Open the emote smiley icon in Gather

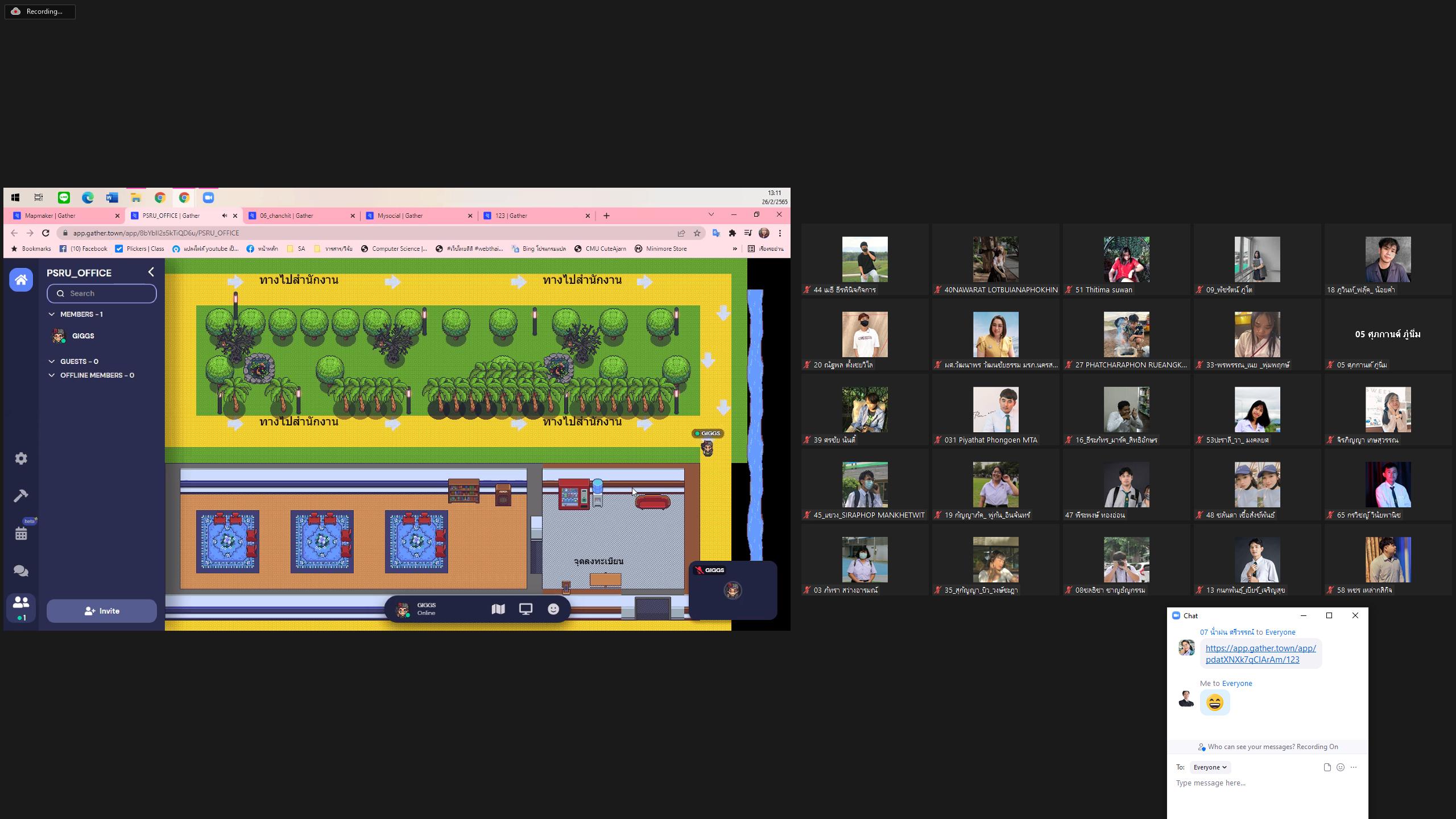pos(553,609)
